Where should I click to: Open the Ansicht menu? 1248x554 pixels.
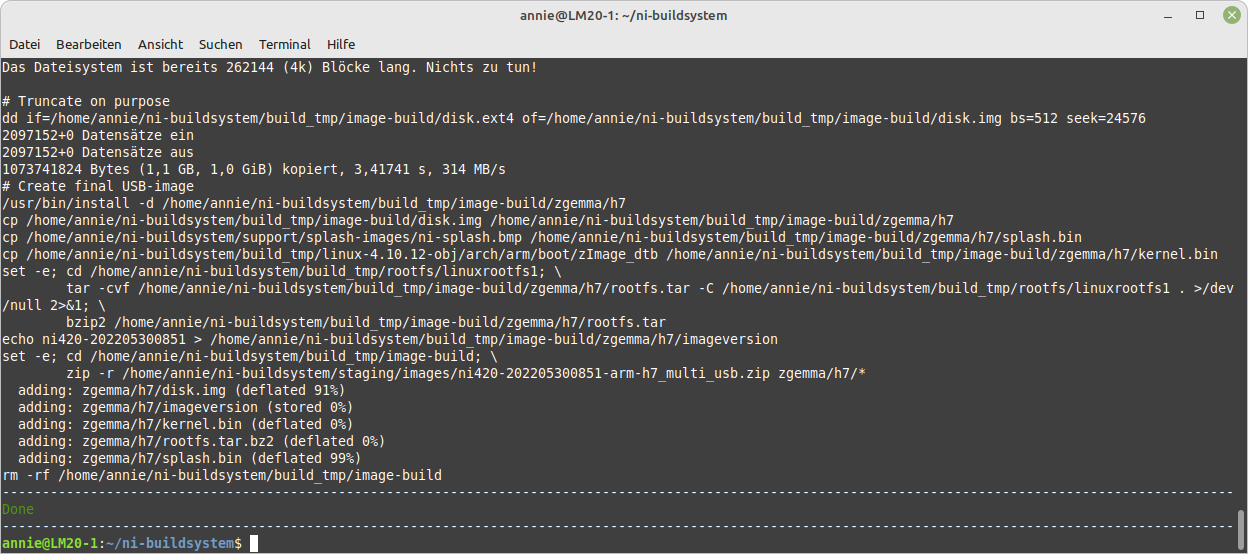[160, 44]
